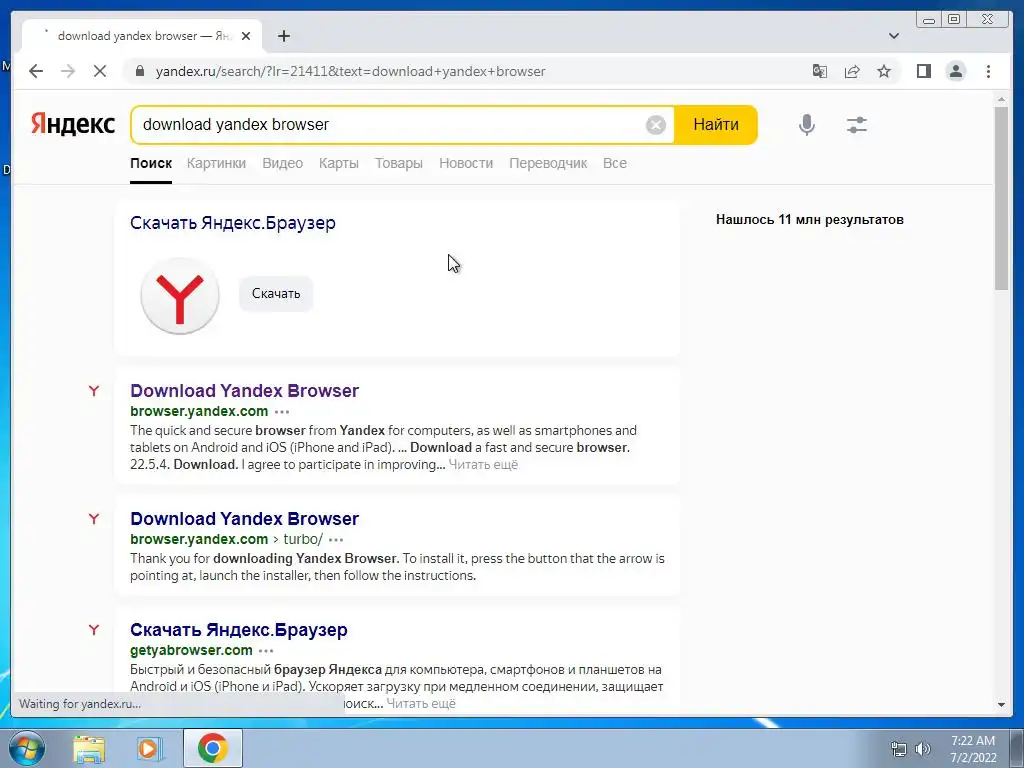Viewport: 1024px width, 768px height.
Task: Open options dots beside getyabrowser.com
Action: [266, 651]
